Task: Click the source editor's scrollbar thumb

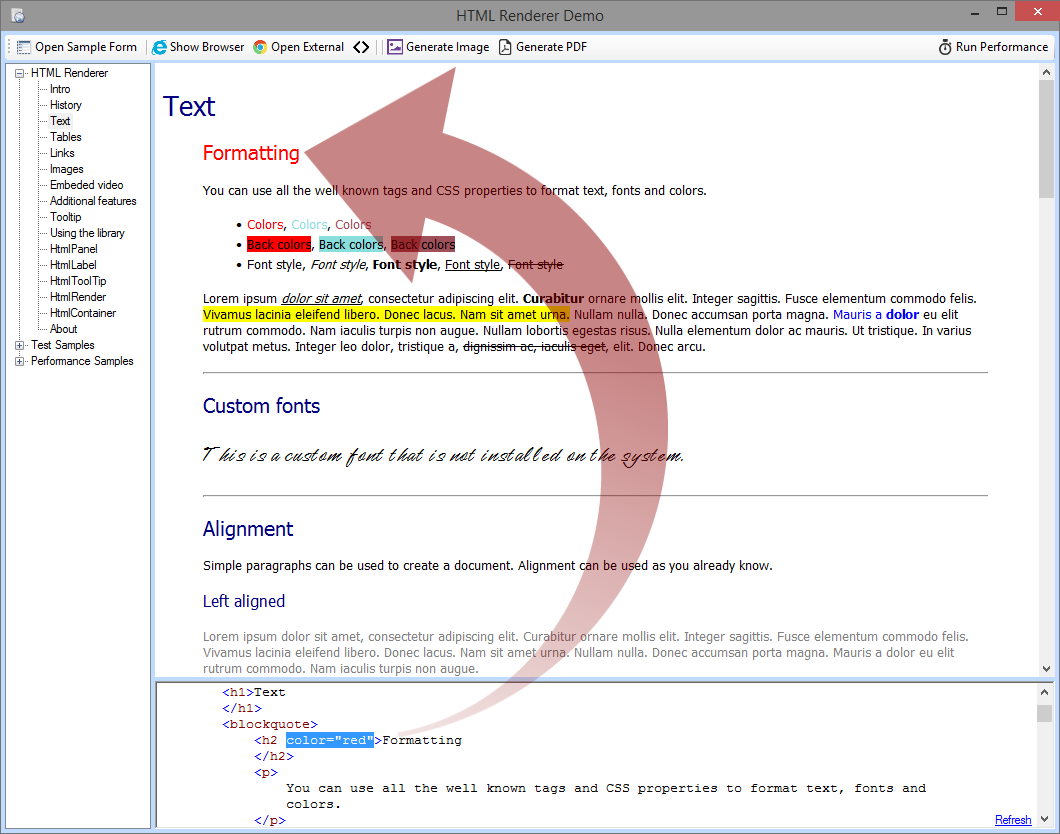Action: pos(1044,713)
